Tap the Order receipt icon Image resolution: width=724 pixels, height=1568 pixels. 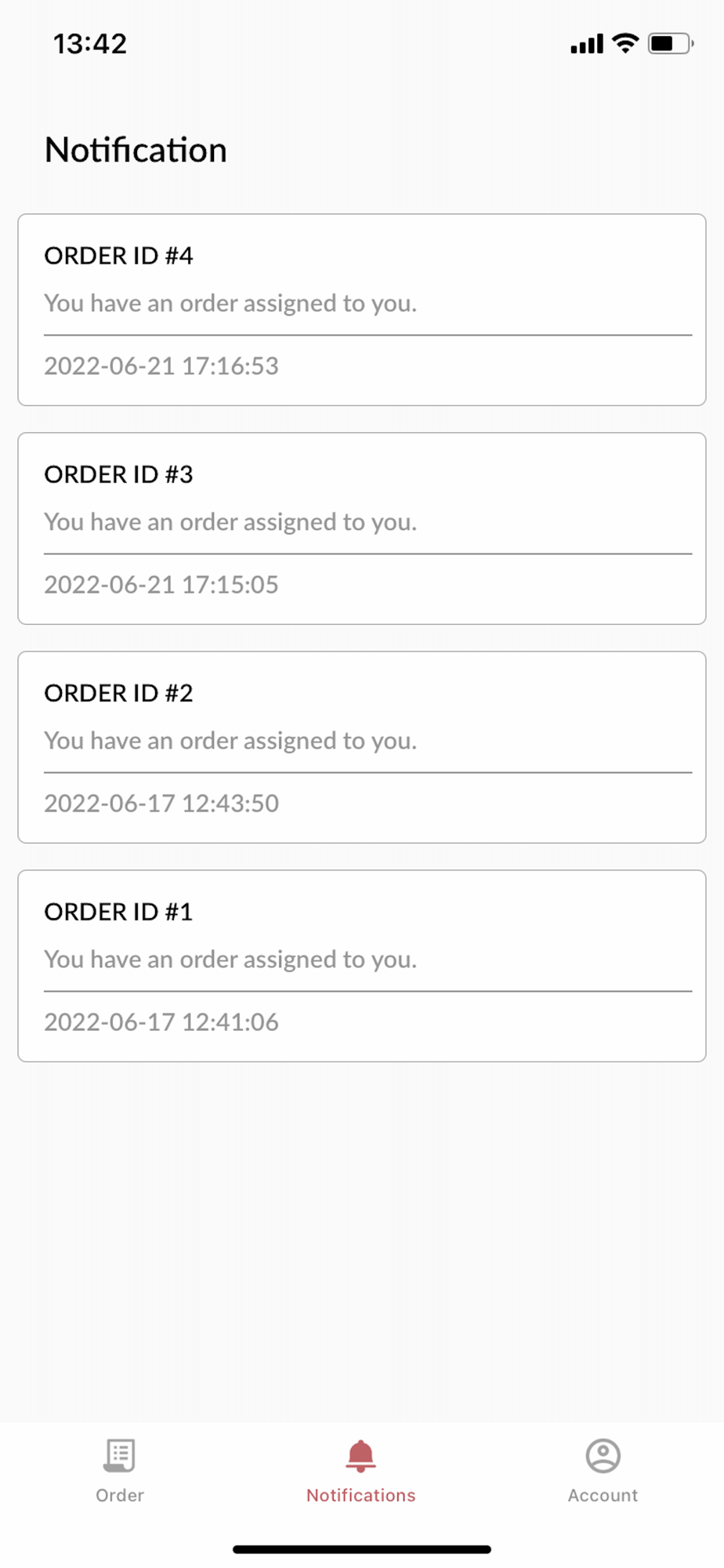pos(120,1456)
